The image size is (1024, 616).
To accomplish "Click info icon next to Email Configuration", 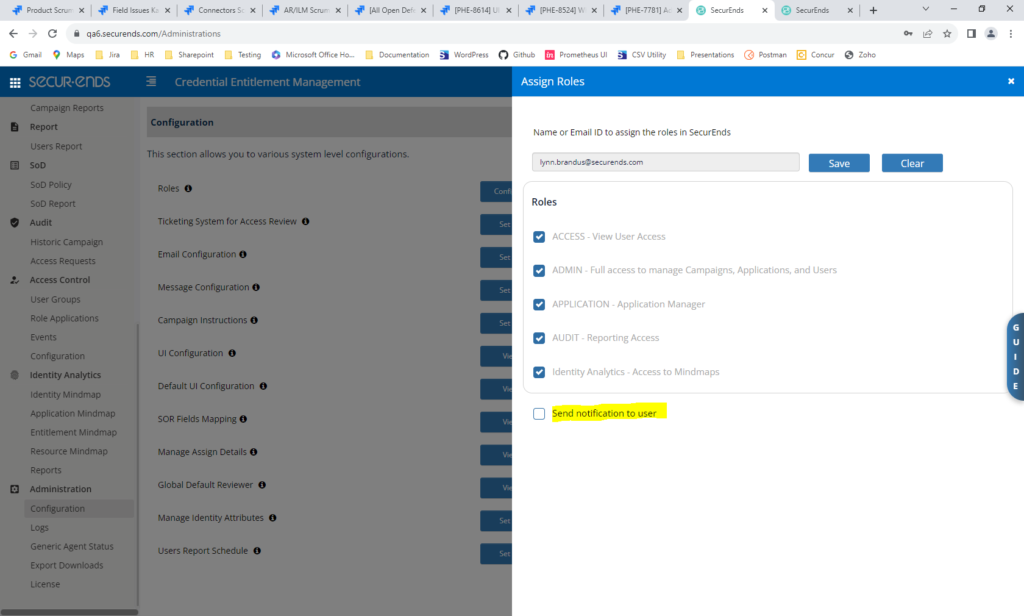I will coord(243,255).
